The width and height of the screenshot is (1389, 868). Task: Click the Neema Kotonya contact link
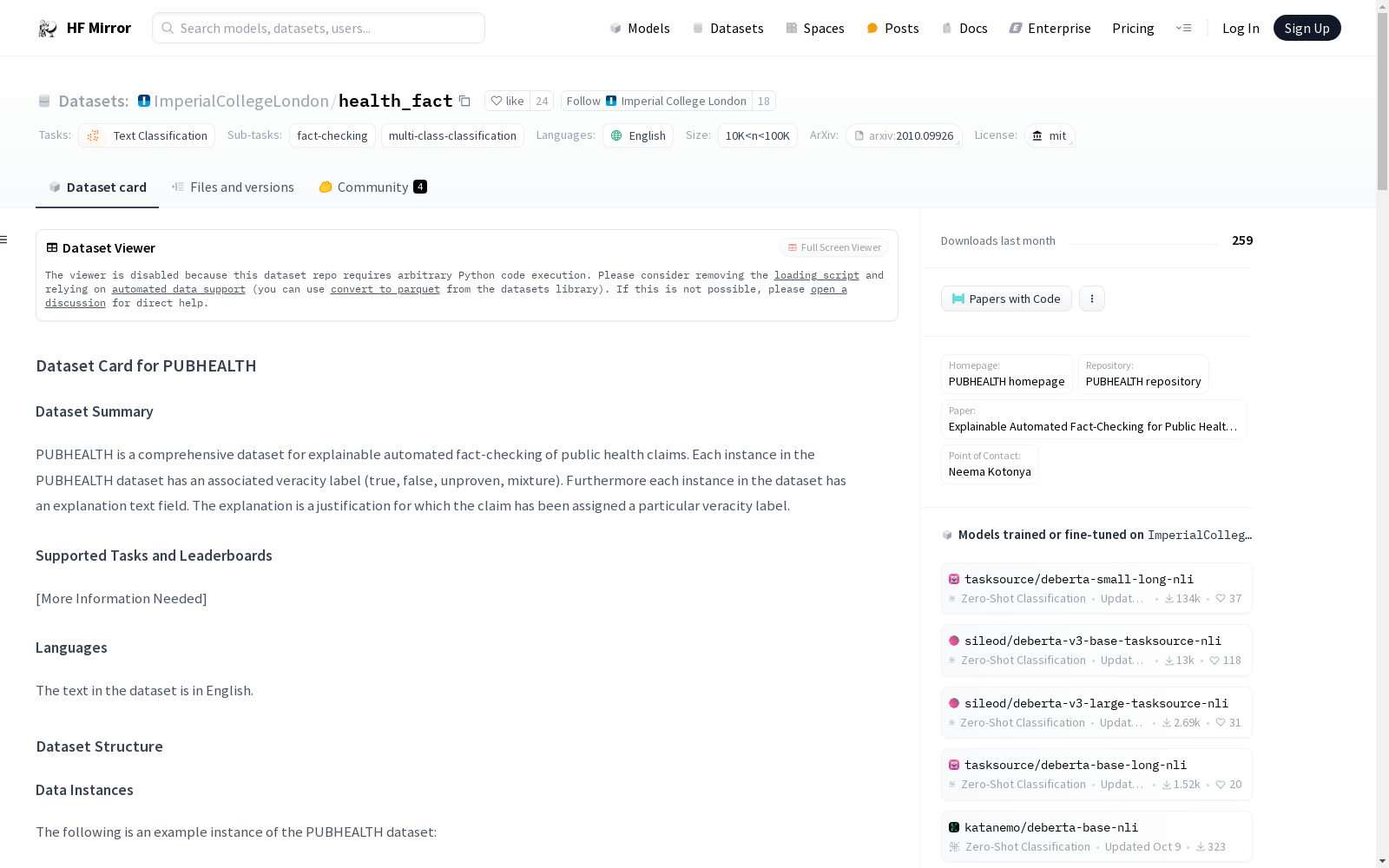pyautogui.click(x=990, y=464)
